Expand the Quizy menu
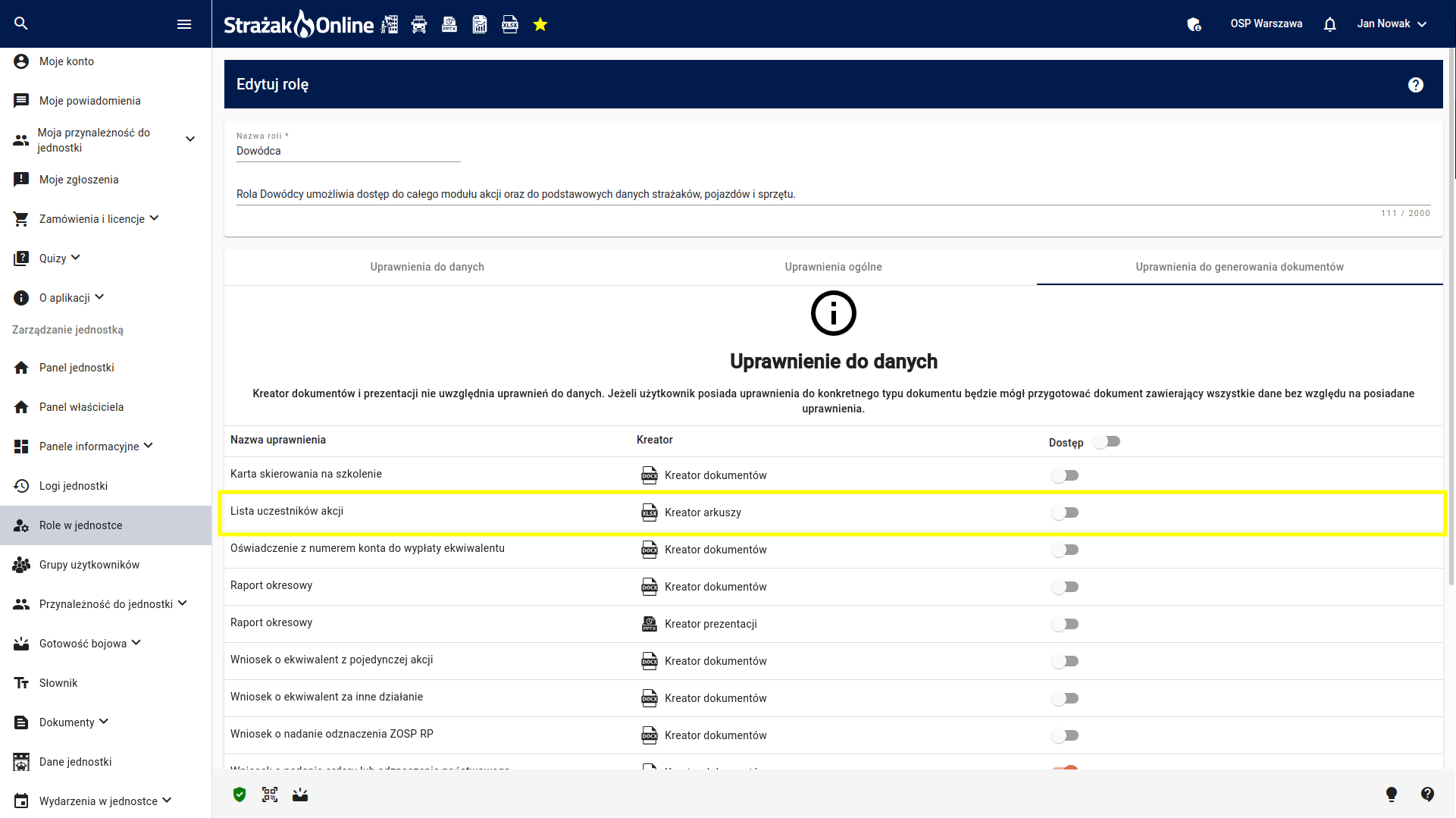Image resolution: width=1456 pixels, height=818 pixels. point(76,258)
